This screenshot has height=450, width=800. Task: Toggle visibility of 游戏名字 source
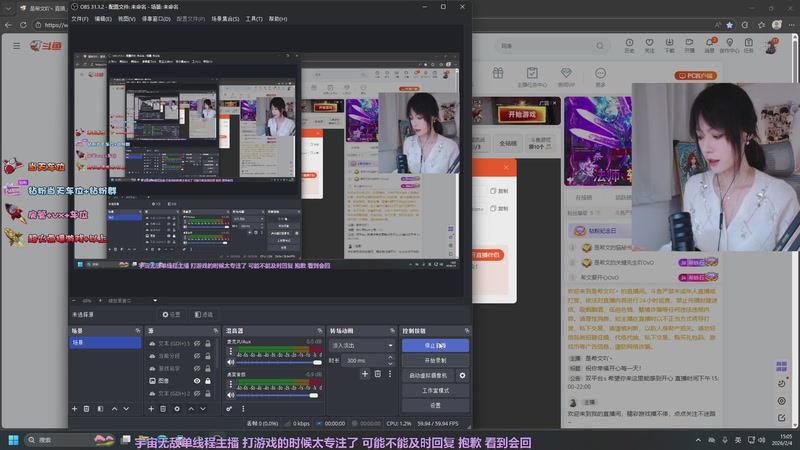click(197, 368)
